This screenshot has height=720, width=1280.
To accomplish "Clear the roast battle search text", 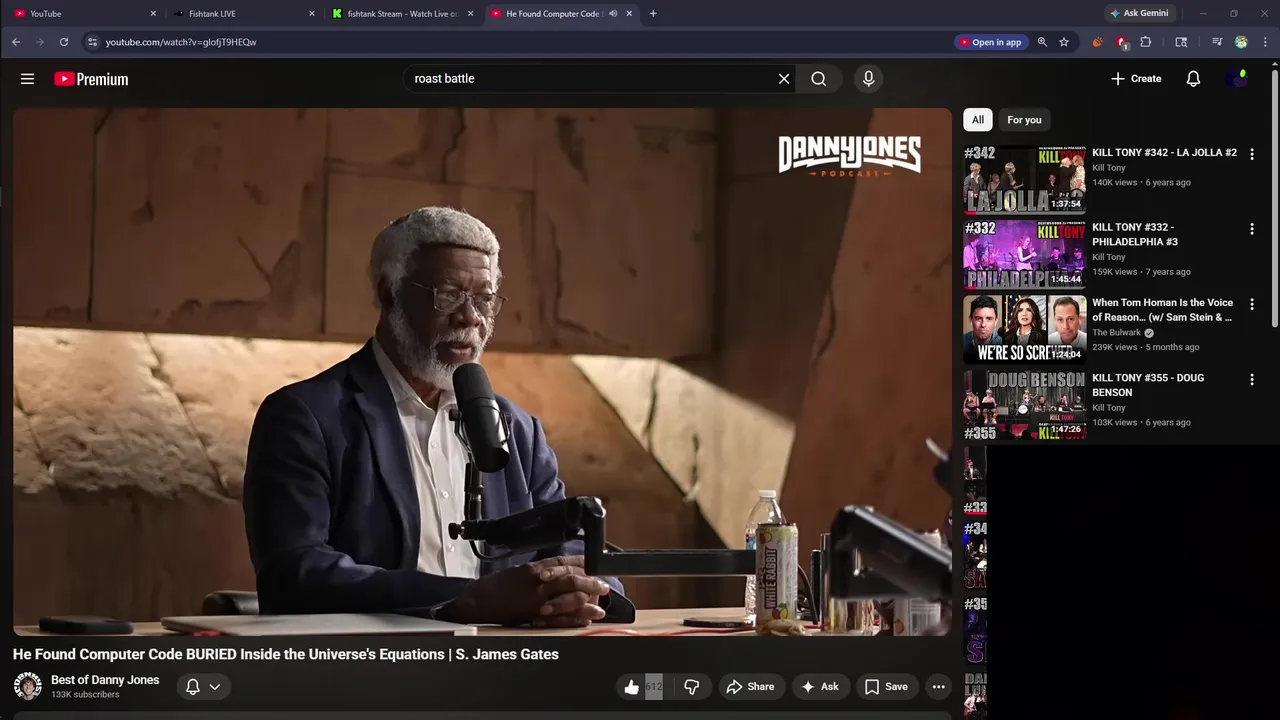I will (784, 79).
